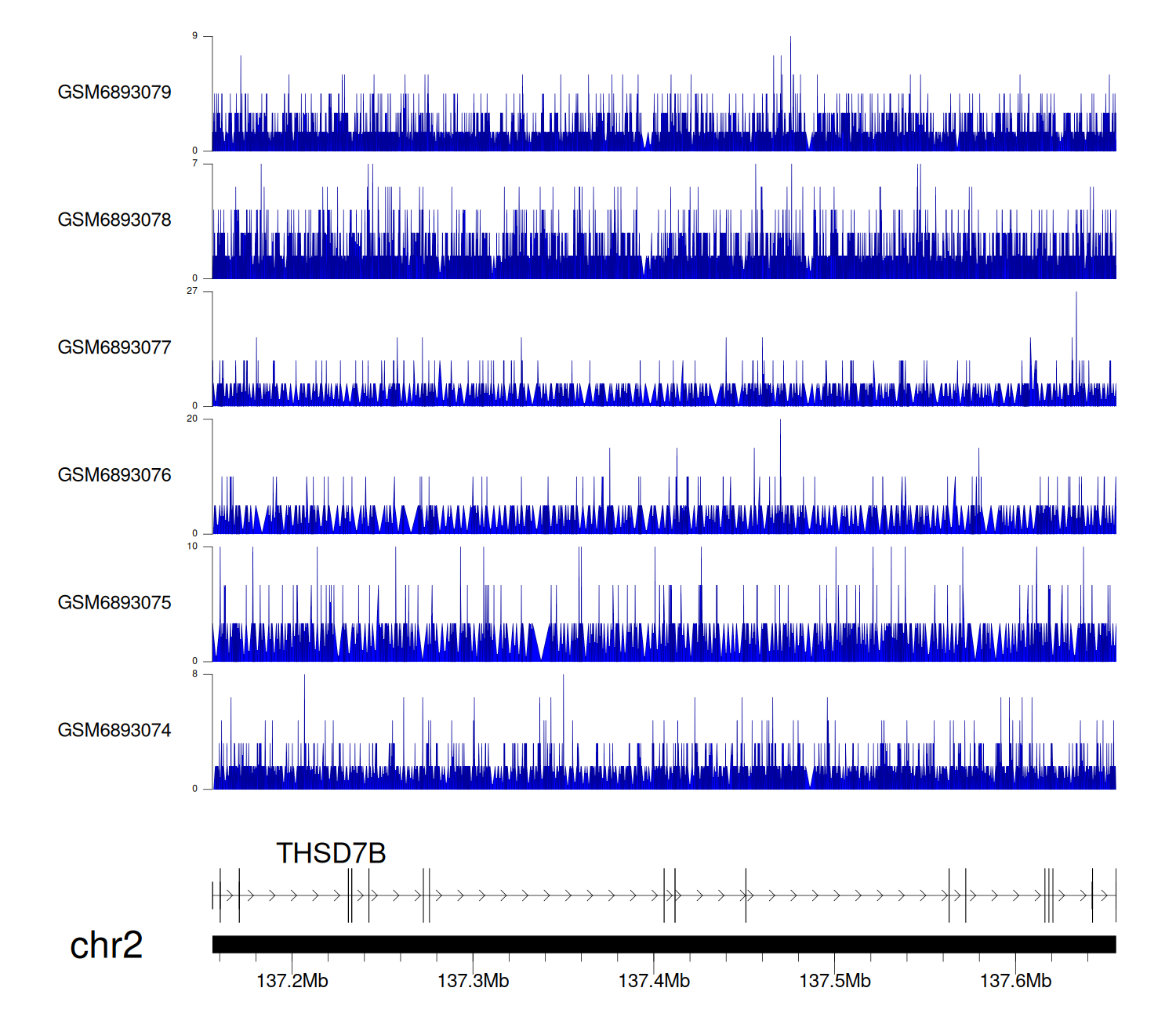Click the chr2 chromosome label
The width and height of the screenshot is (1176, 1035).
click(x=106, y=946)
